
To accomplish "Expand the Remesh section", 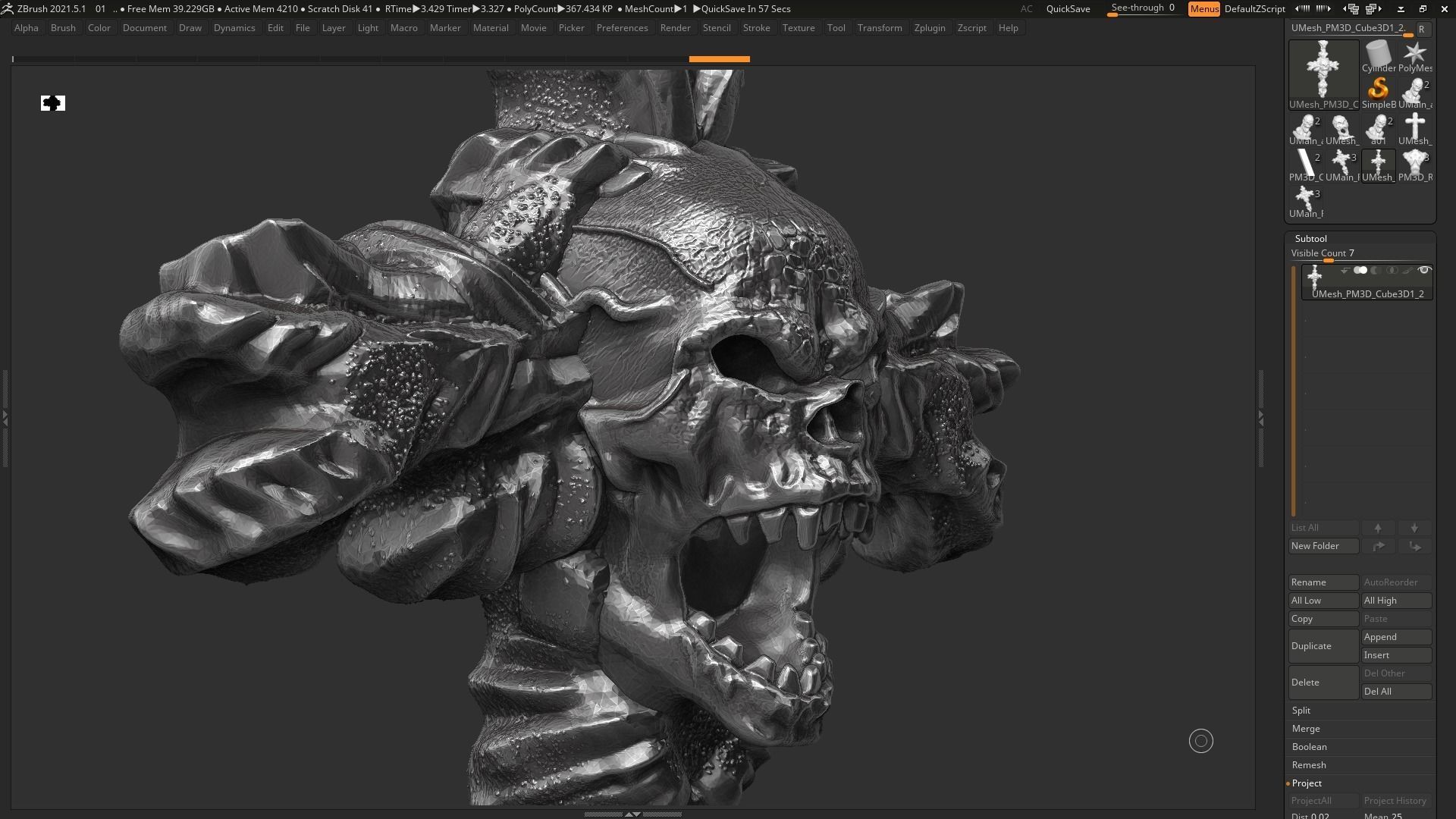I will pos(1309,765).
